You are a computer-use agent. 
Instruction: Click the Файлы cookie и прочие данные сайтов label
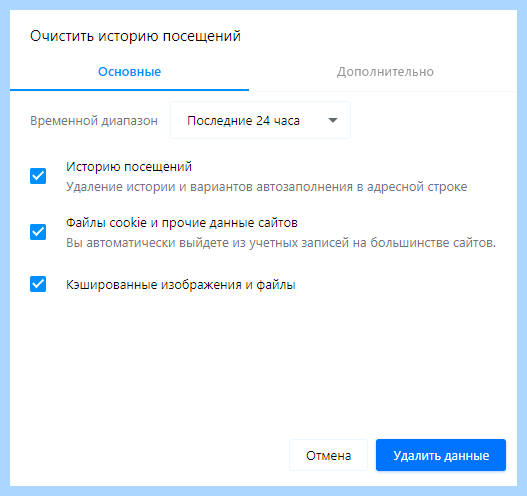tap(182, 222)
